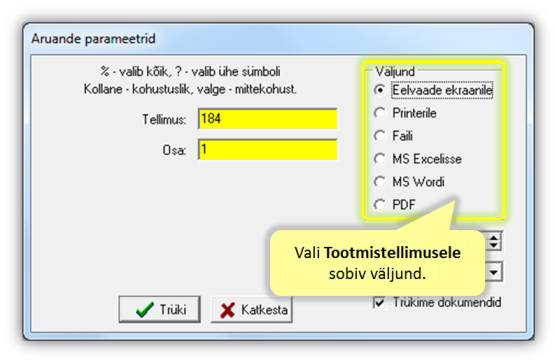Click the Trüki button label
Viewport: 557px width, 363px height.
pos(173,310)
